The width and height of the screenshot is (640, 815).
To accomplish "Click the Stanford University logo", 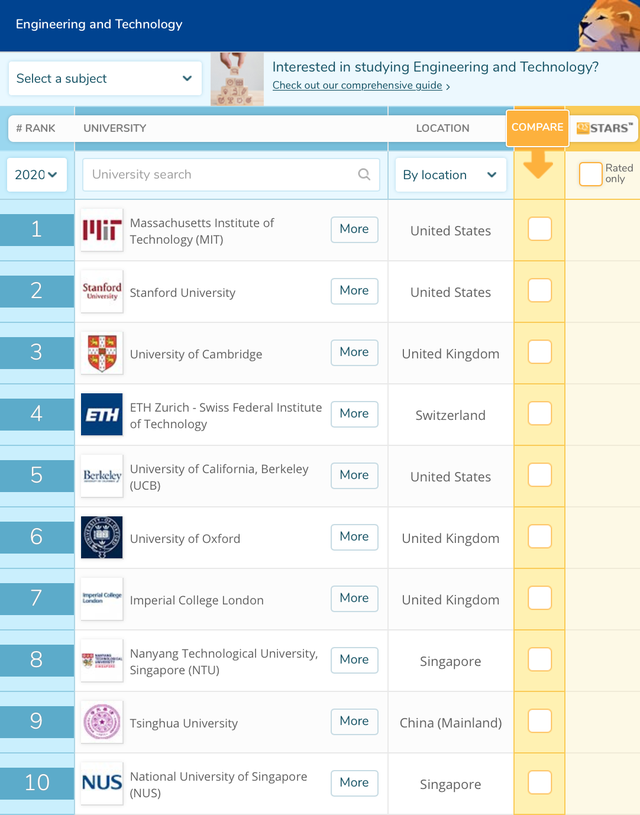I will click(x=102, y=291).
